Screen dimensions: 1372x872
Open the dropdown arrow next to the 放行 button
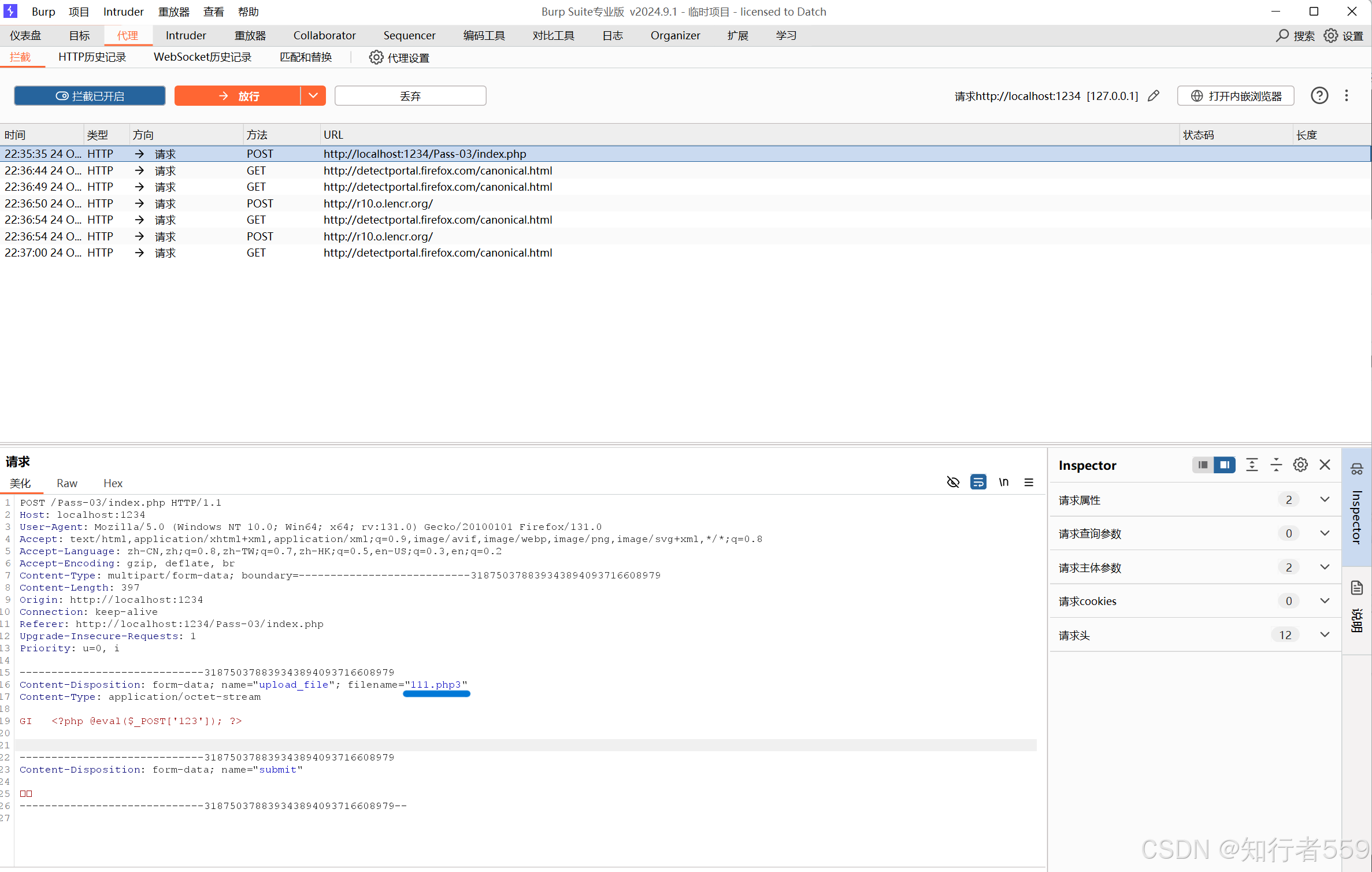click(x=313, y=96)
